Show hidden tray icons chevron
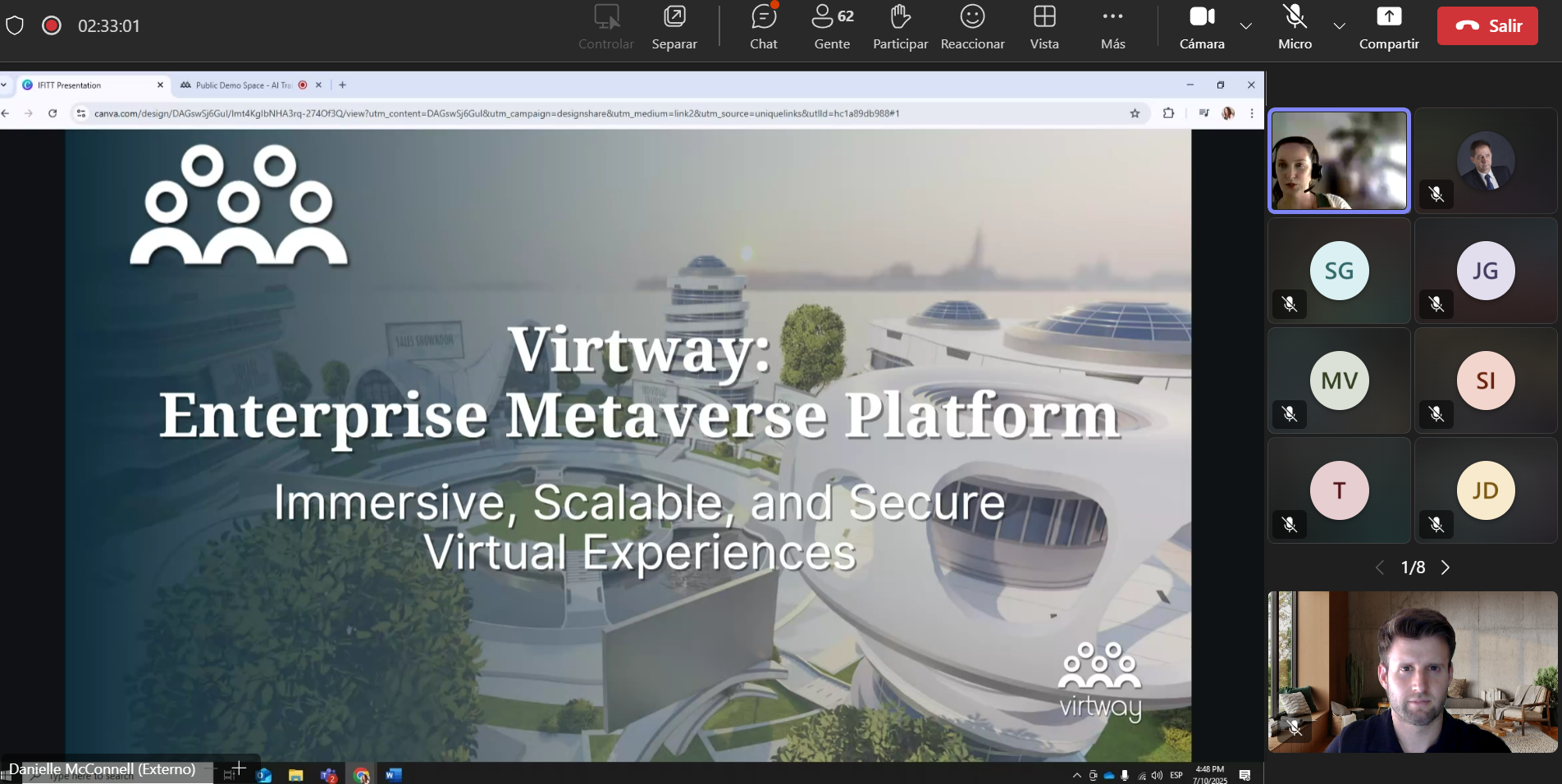Image resolution: width=1562 pixels, height=784 pixels. click(x=1076, y=775)
